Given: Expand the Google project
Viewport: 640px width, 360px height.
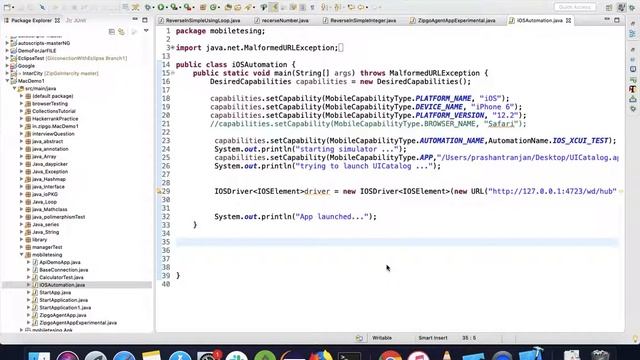Looking at the screenshot, I should pyautogui.click(x=7, y=66).
